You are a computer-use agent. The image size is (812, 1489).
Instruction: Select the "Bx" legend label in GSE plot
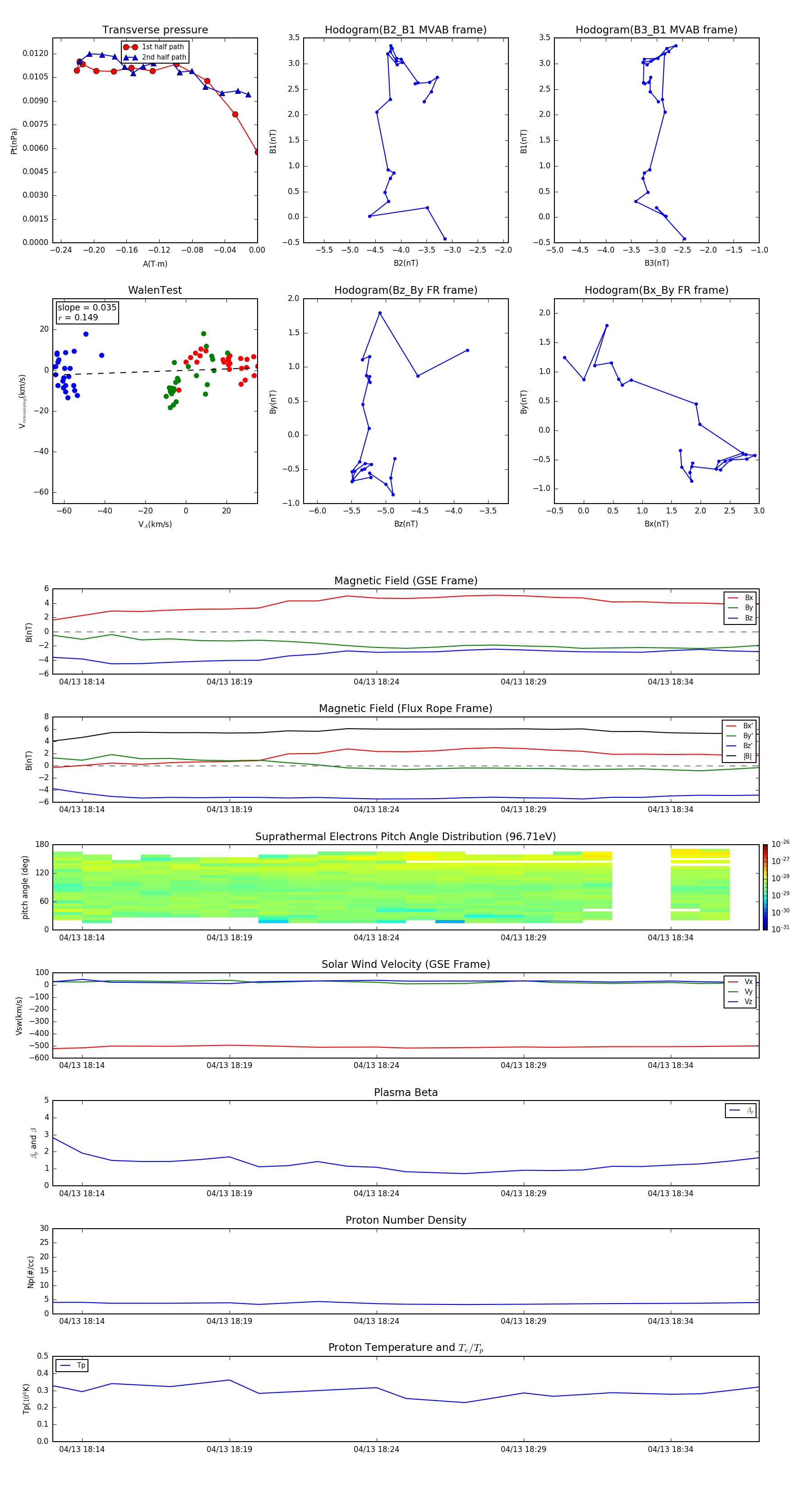[x=748, y=598]
